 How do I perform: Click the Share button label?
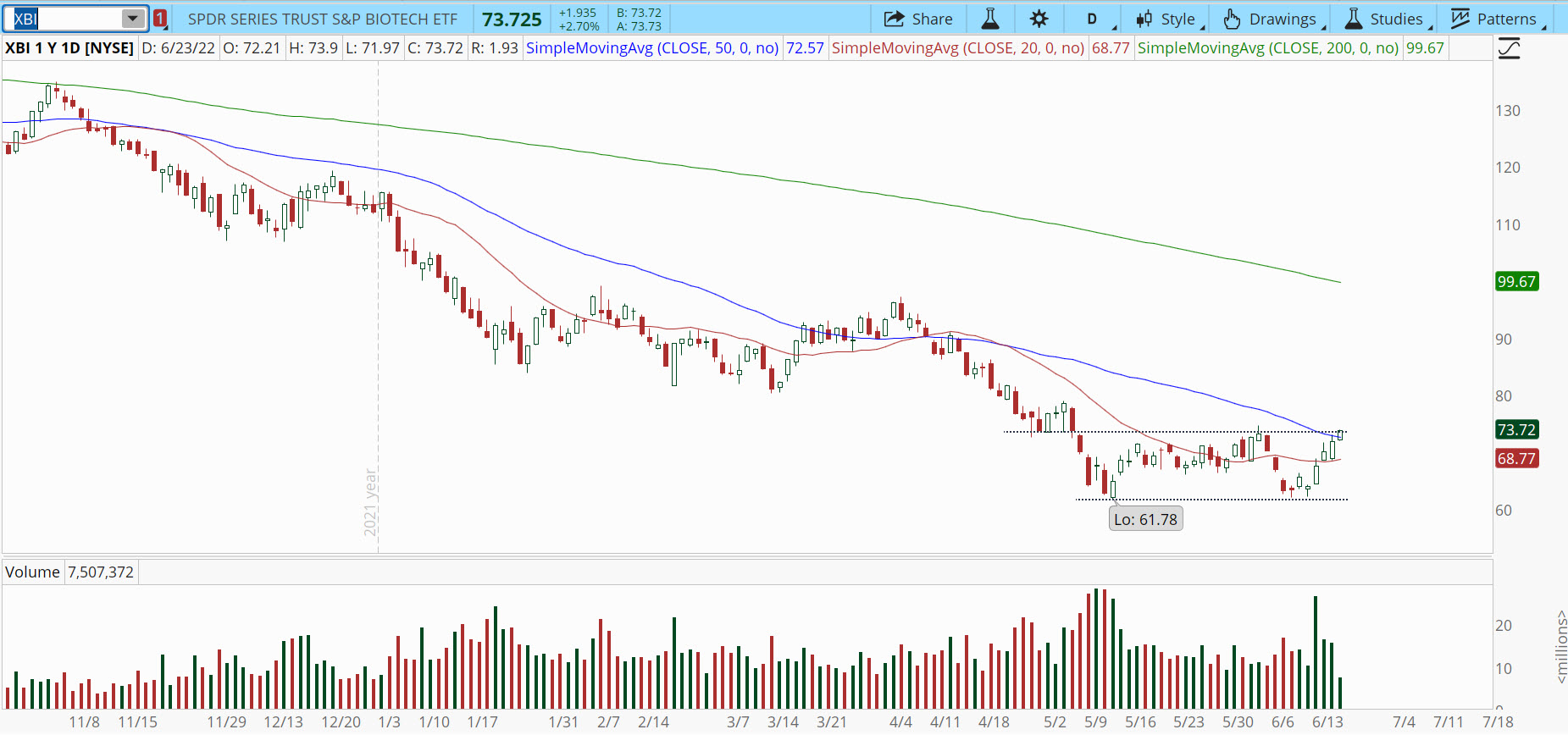pos(932,19)
